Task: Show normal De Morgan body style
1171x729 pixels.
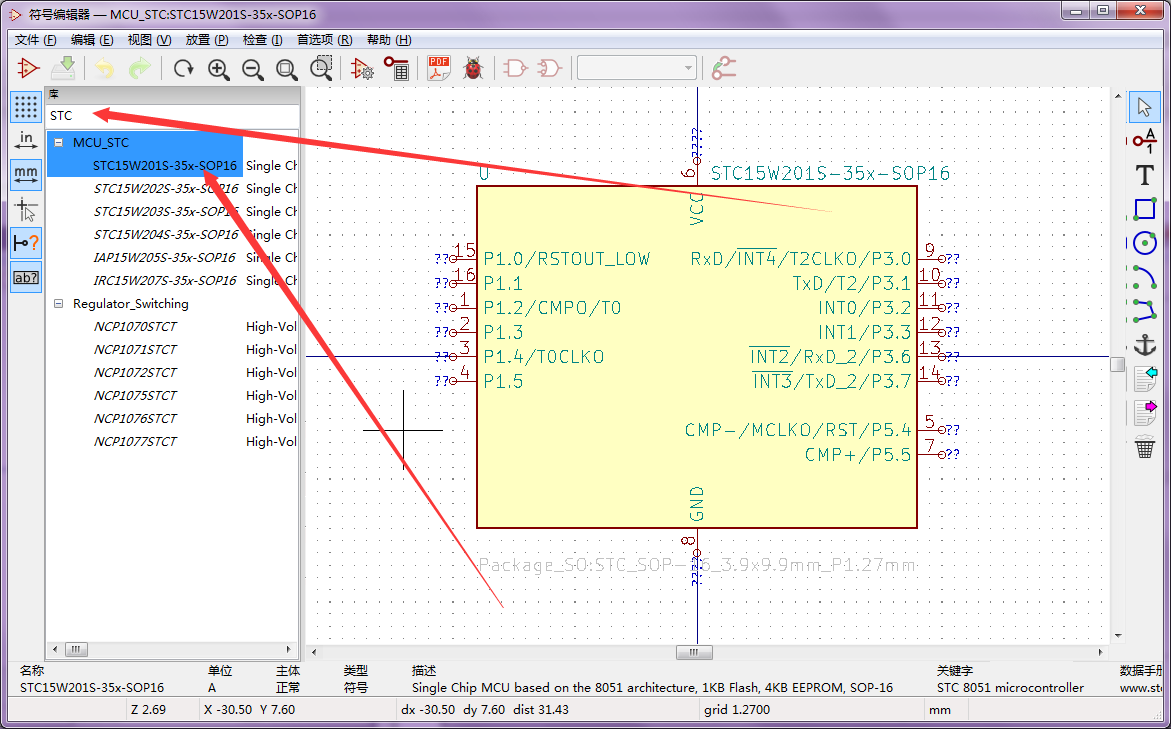Action: (515, 69)
